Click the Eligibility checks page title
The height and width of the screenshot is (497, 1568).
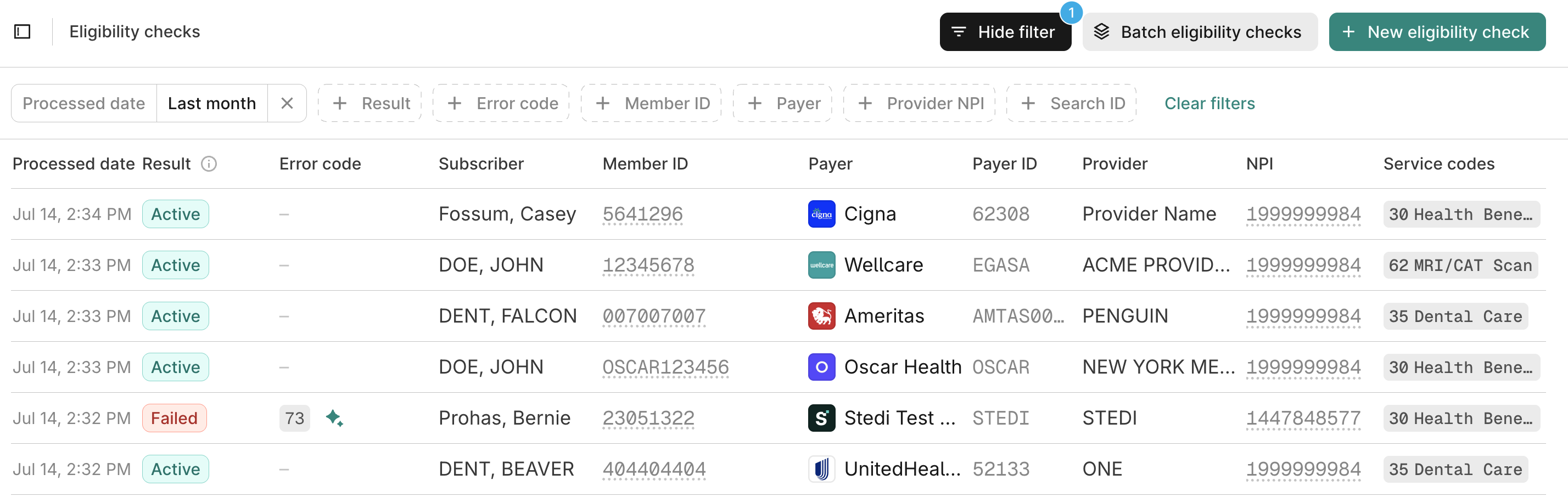[135, 32]
